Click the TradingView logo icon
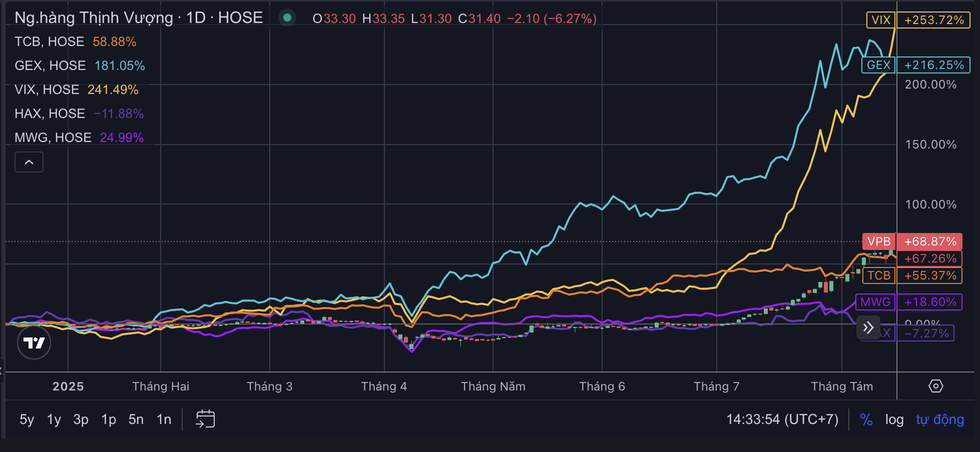Image resolution: width=980 pixels, height=452 pixels. 35,343
